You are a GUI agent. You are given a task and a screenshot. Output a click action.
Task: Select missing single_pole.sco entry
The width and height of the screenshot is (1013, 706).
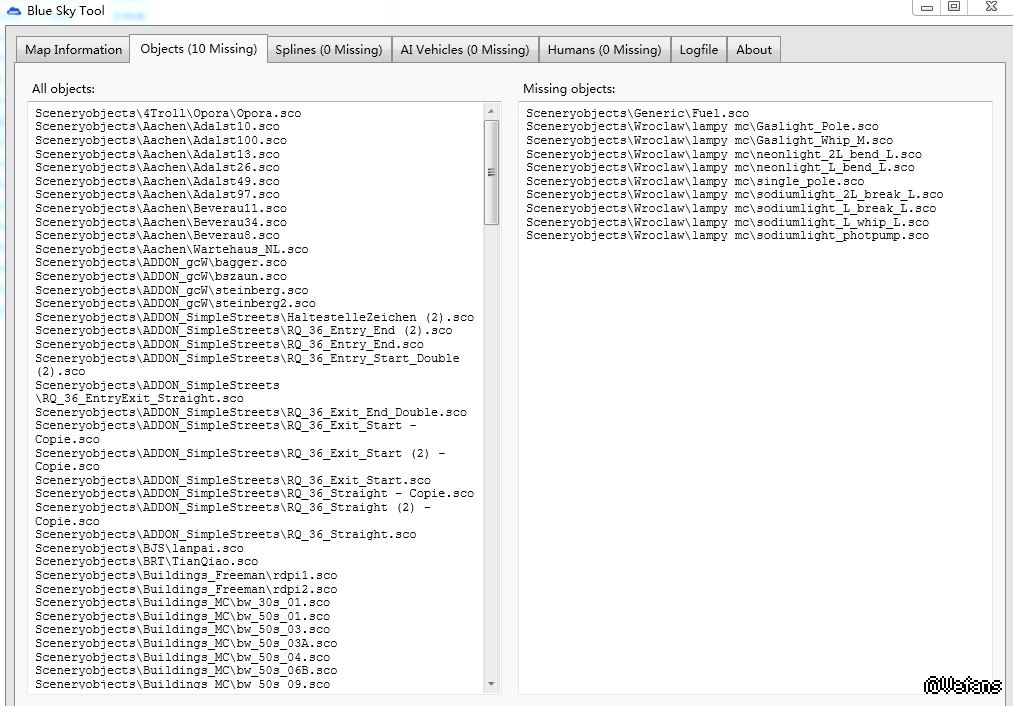(x=694, y=182)
